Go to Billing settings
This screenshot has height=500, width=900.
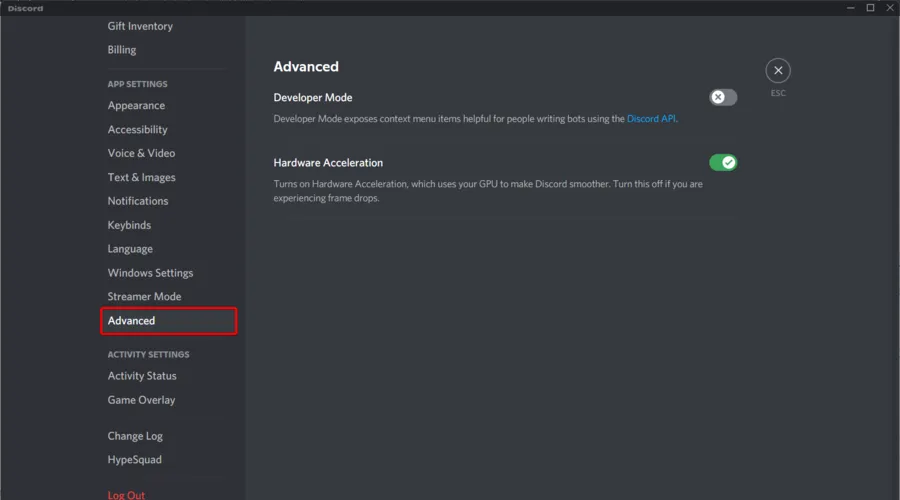(x=122, y=50)
